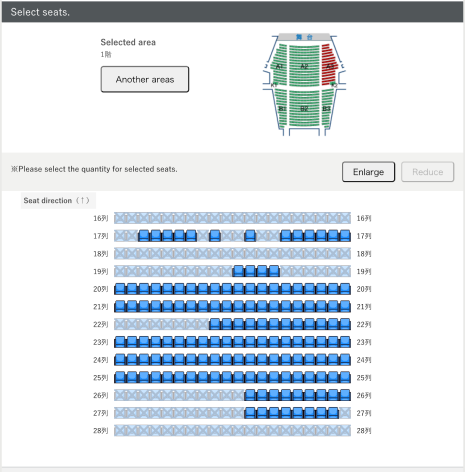Viewport: 465px width, 472px height.
Task: Select the rightmost seat in row 17
Action: 345,236
